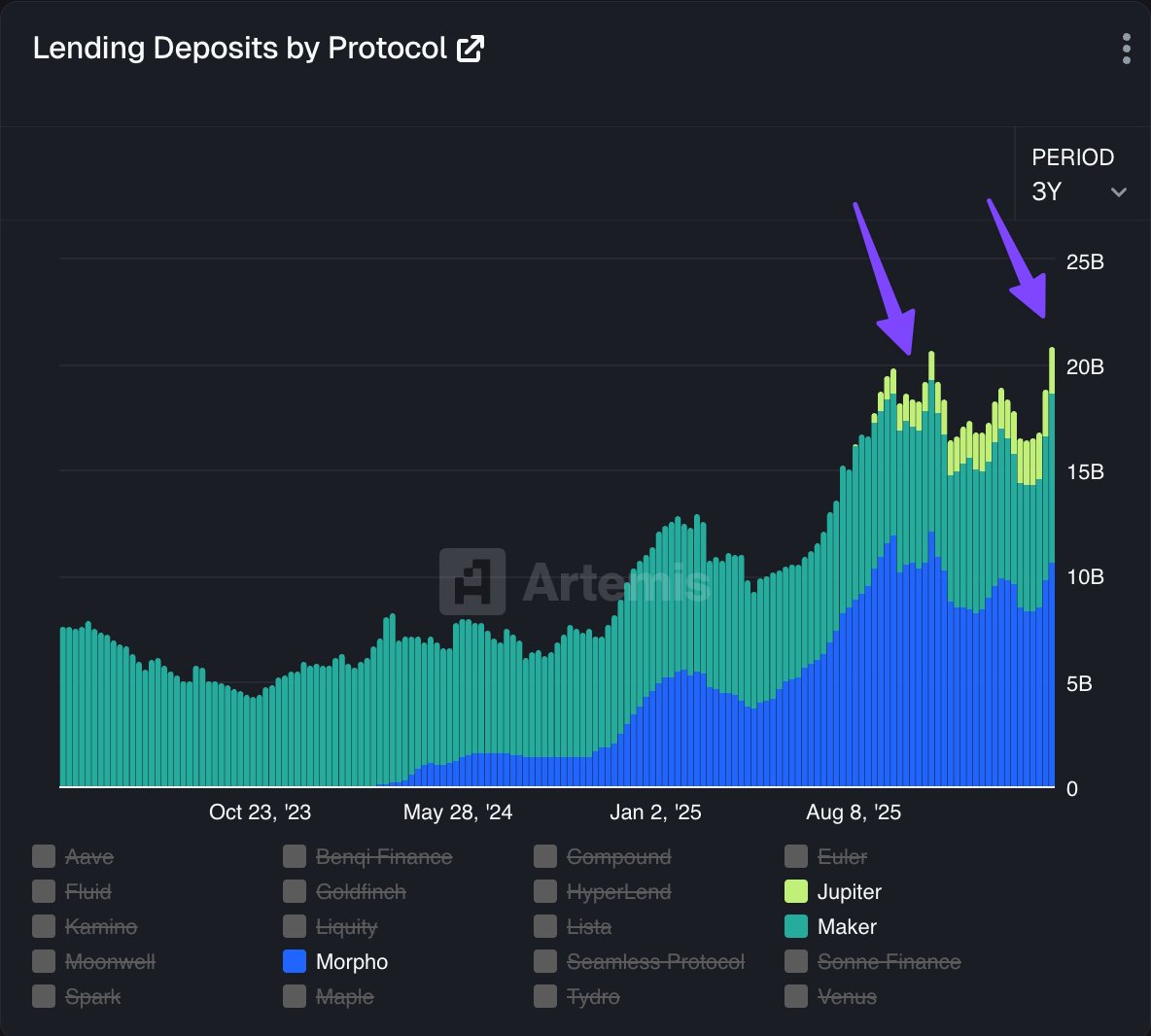This screenshot has height=1036, width=1151.
Task: Enable the Seamless Protocol legend checkbox
Action: pos(545,961)
